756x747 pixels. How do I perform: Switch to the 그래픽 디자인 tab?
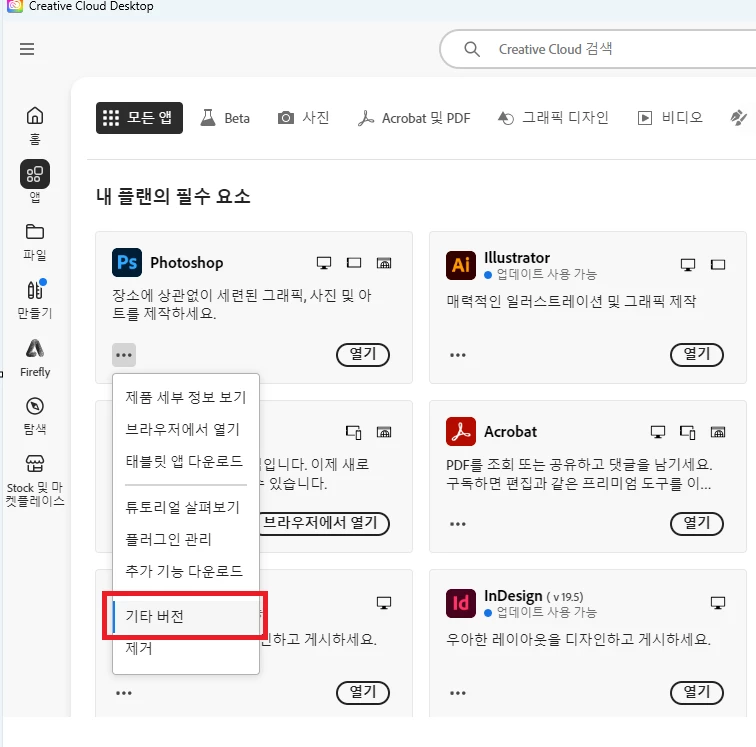coord(553,118)
